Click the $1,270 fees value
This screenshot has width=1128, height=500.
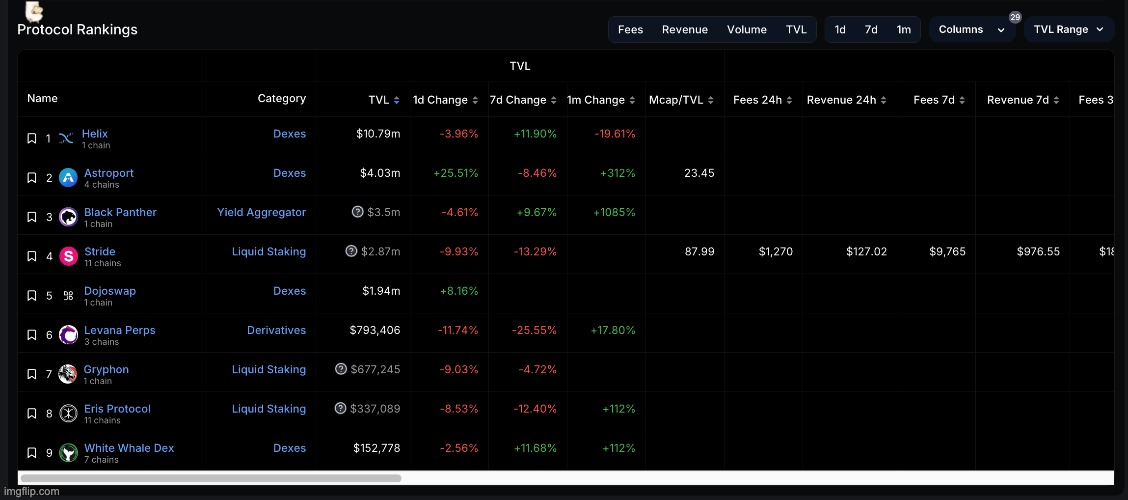pyautogui.click(x=776, y=252)
